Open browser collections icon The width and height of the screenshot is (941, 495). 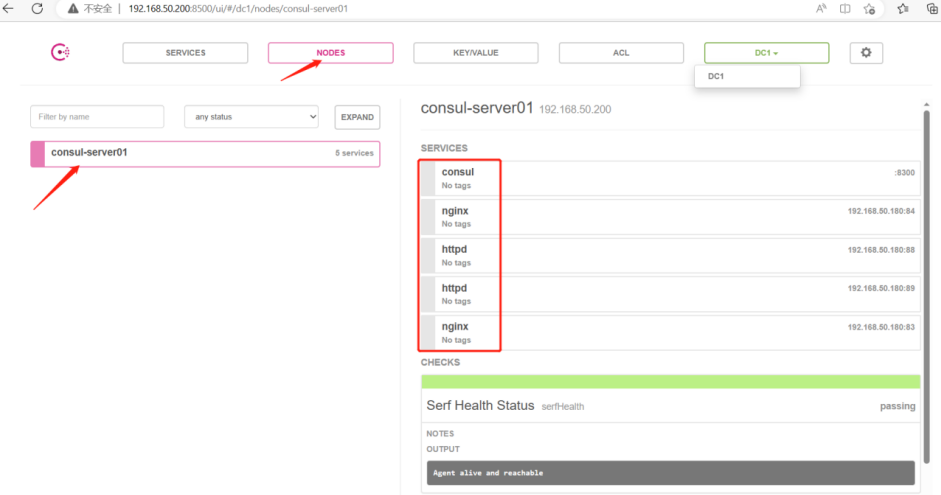932,8
